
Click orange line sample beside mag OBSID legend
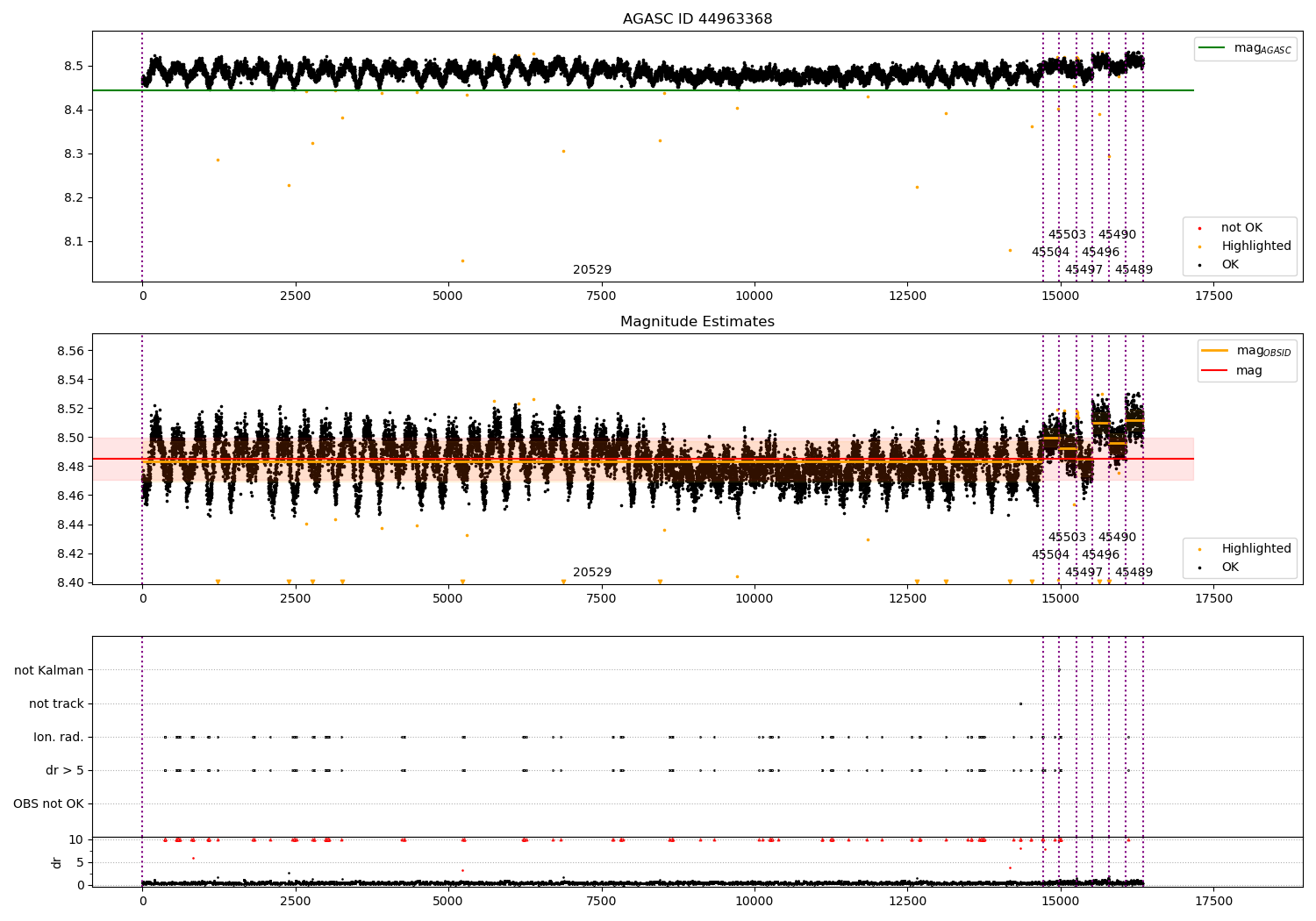click(1215, 350)
